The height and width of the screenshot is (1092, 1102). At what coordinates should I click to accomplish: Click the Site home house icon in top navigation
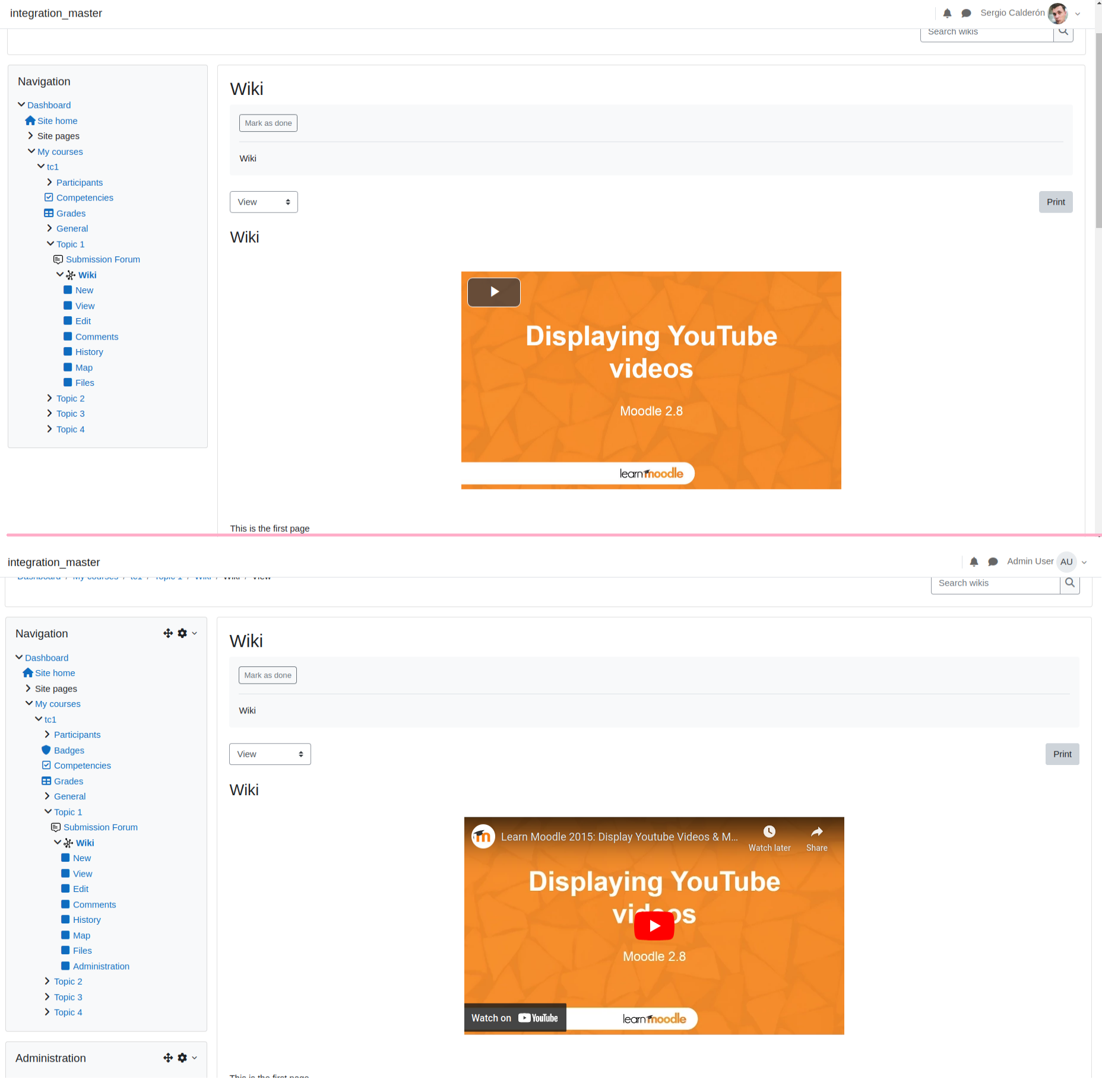click(30, 120)
